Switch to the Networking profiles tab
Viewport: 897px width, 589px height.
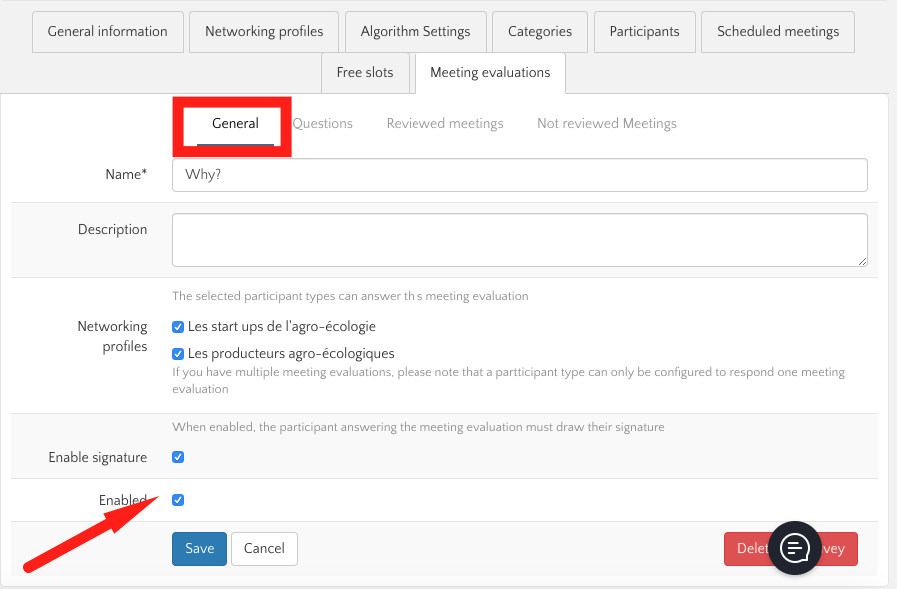coord(264,32)
